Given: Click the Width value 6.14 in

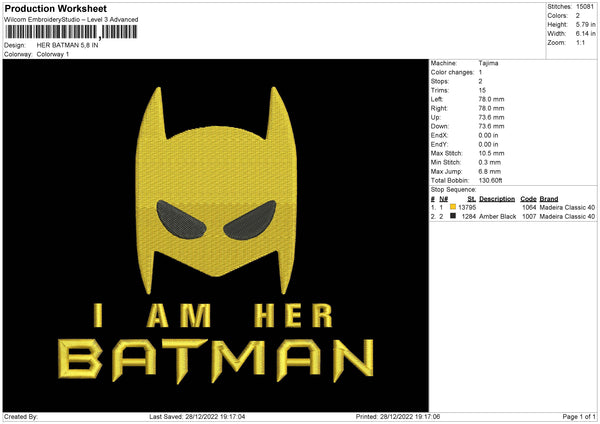Looking at the screenshot, I should pos(585,34).
